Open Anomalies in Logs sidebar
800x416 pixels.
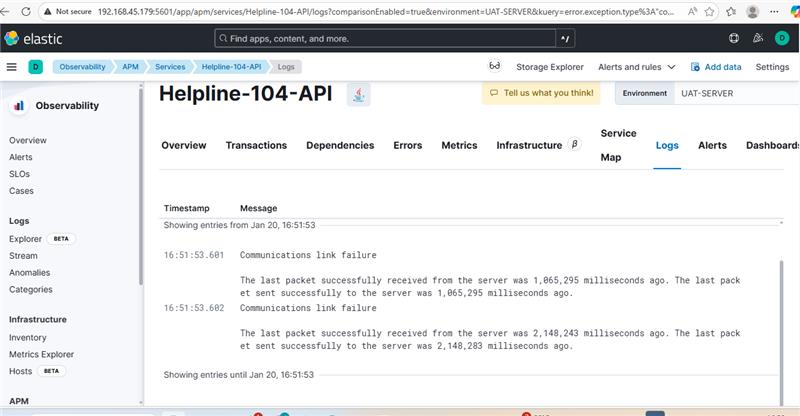29,272
